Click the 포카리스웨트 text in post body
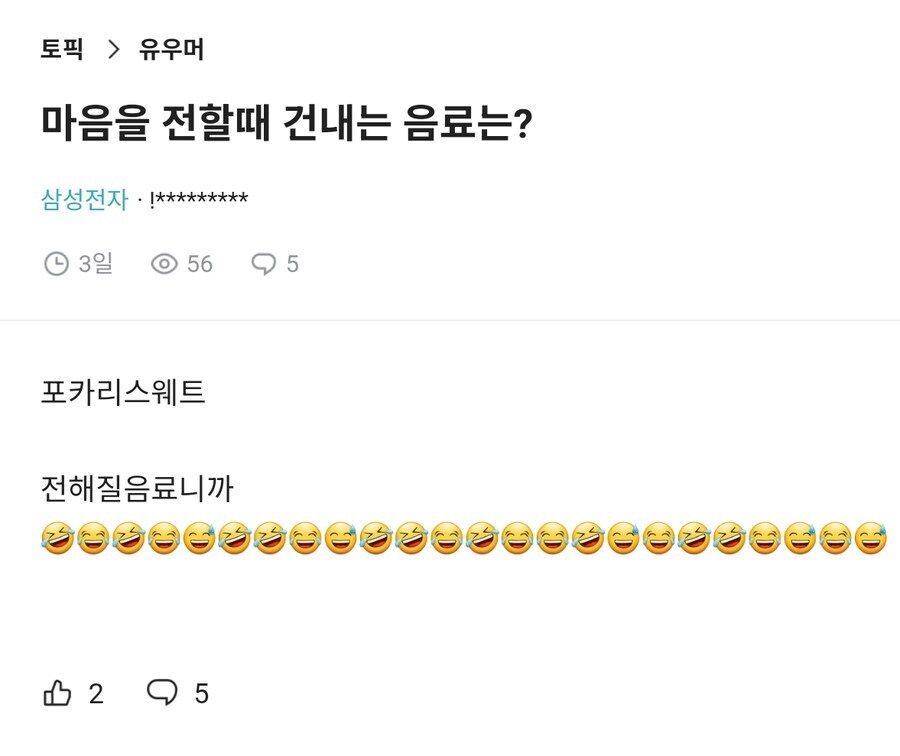Viewport: 900px width, 756px height. pos(123,392)
